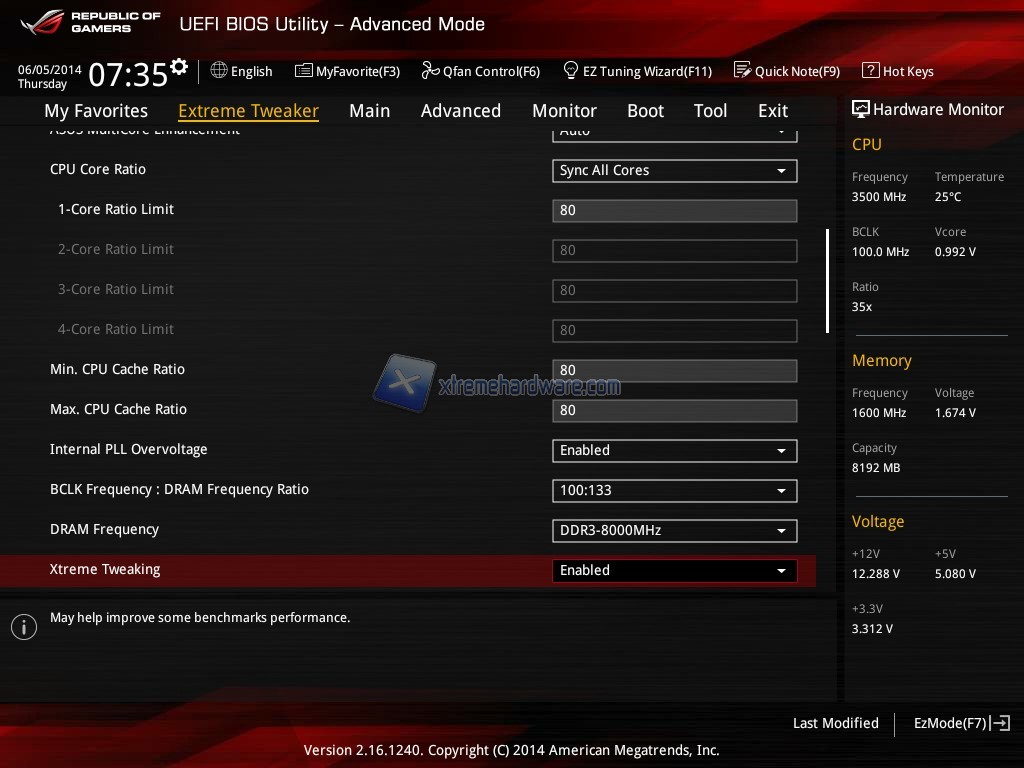Change the BCLK : DRAM Frequency Ratio selection
Viewport: 1024px width, 768px height.
(x=674, y=491)
